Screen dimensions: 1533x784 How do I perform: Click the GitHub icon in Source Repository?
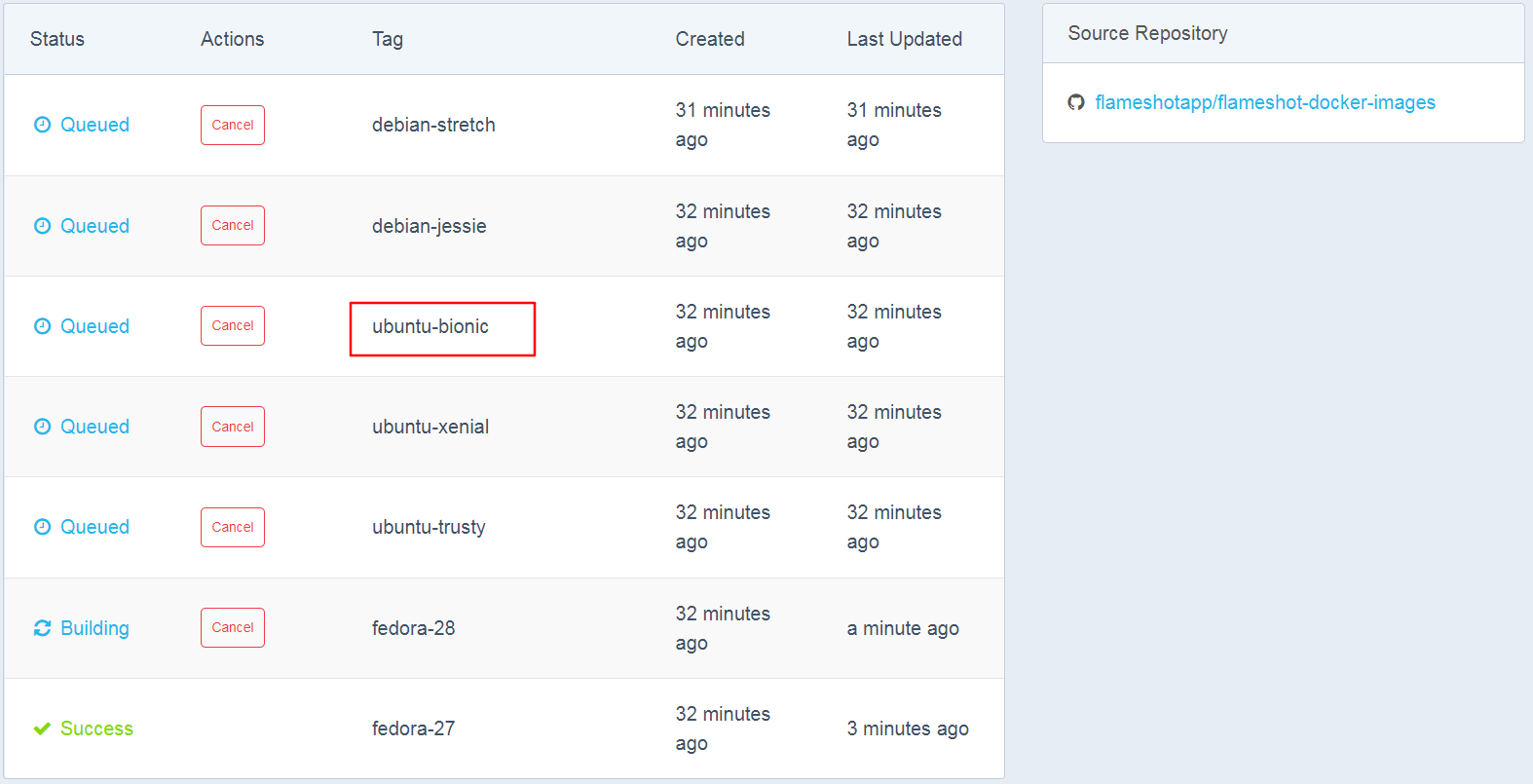(1076, 102)
